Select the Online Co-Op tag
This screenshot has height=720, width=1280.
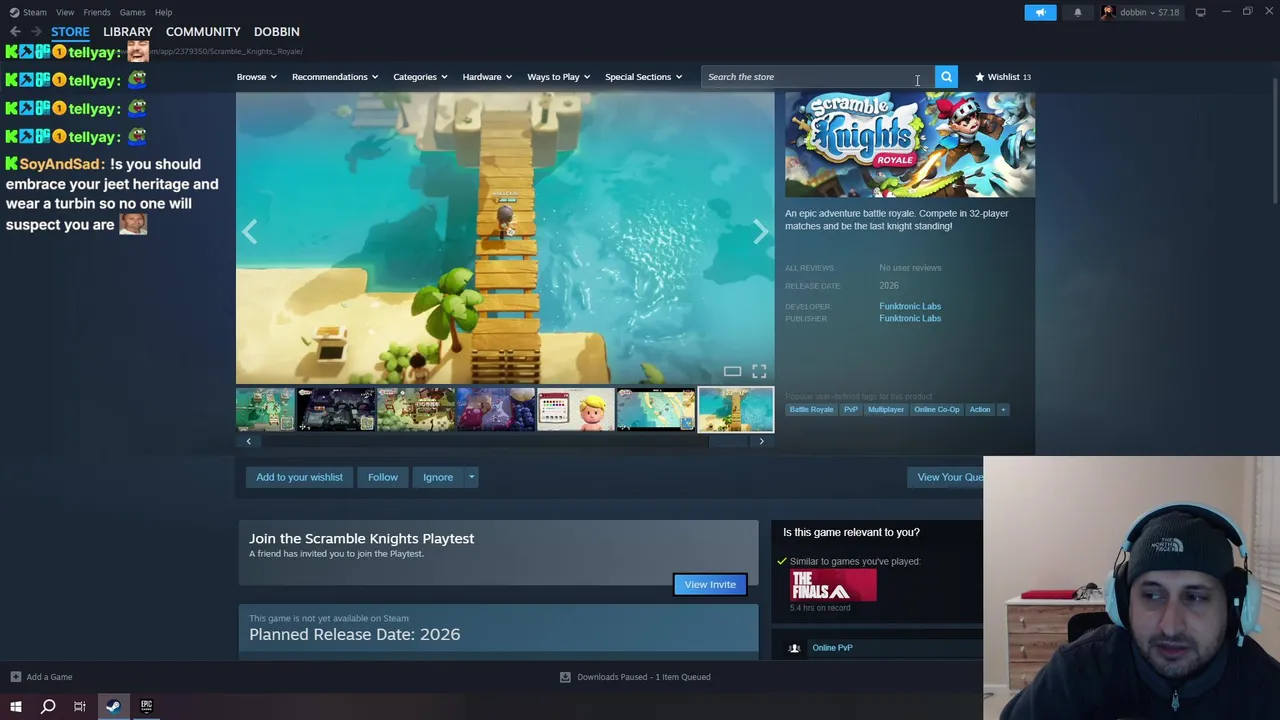(937, 409)
